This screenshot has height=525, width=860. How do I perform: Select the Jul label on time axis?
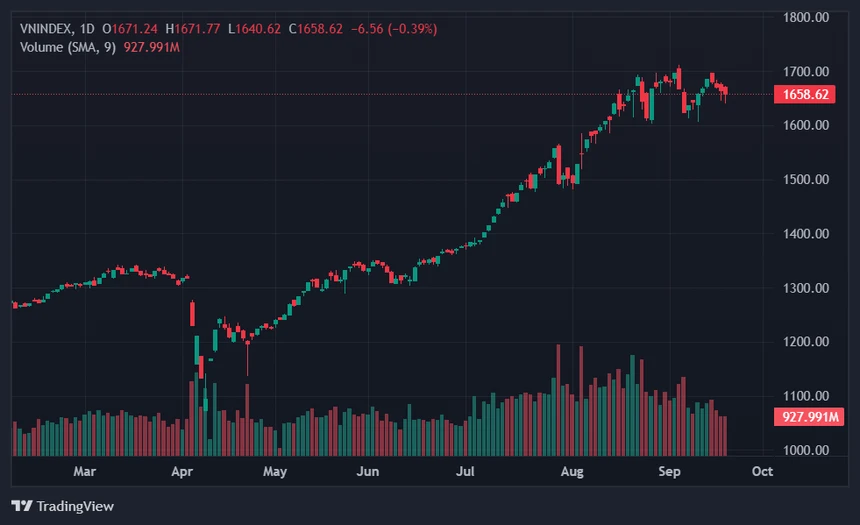[465, 471]
